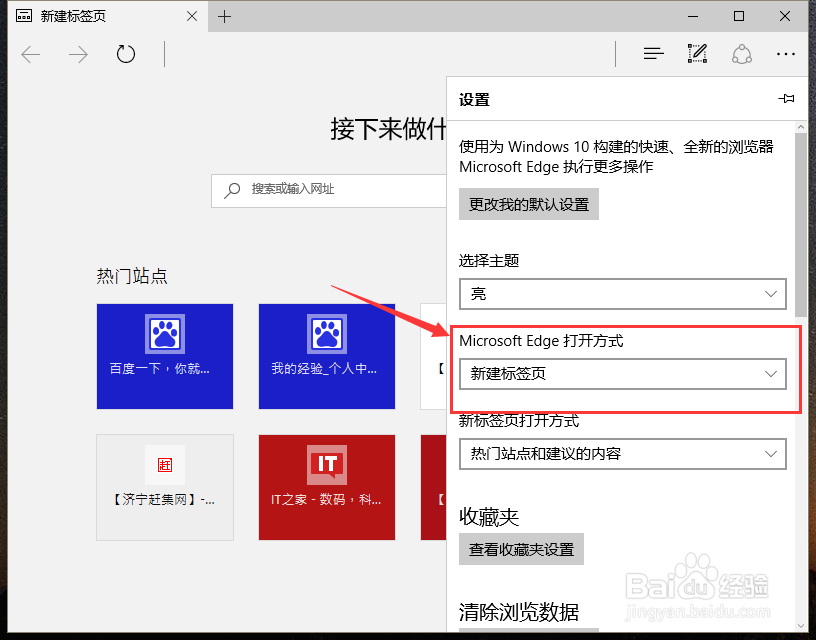Refresh the current page
Screen dimensions: 816x640
(125, 54)
